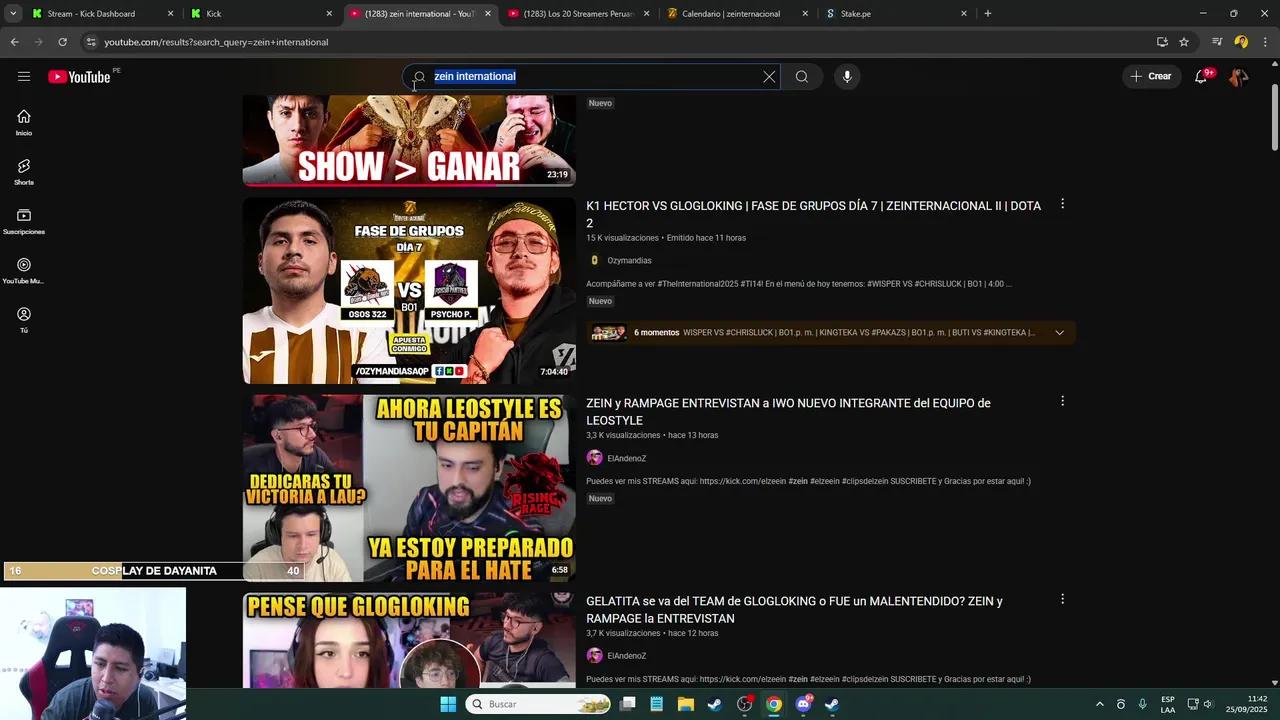Viewport: 1280px width, 720px height.
Task: Reload the page
Action: click(x=62, y=42)
